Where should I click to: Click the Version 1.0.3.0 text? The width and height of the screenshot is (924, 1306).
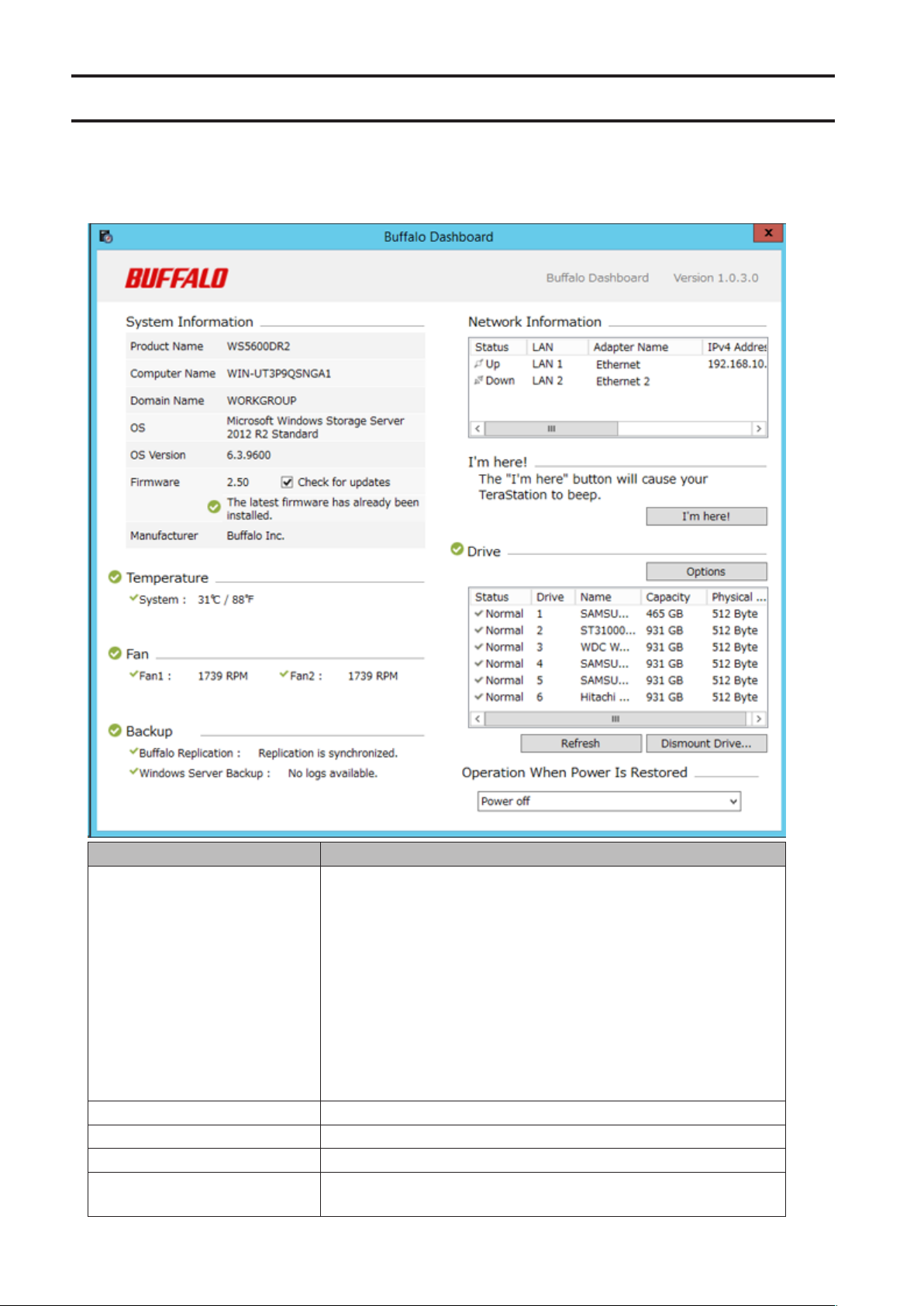point(715,277)
